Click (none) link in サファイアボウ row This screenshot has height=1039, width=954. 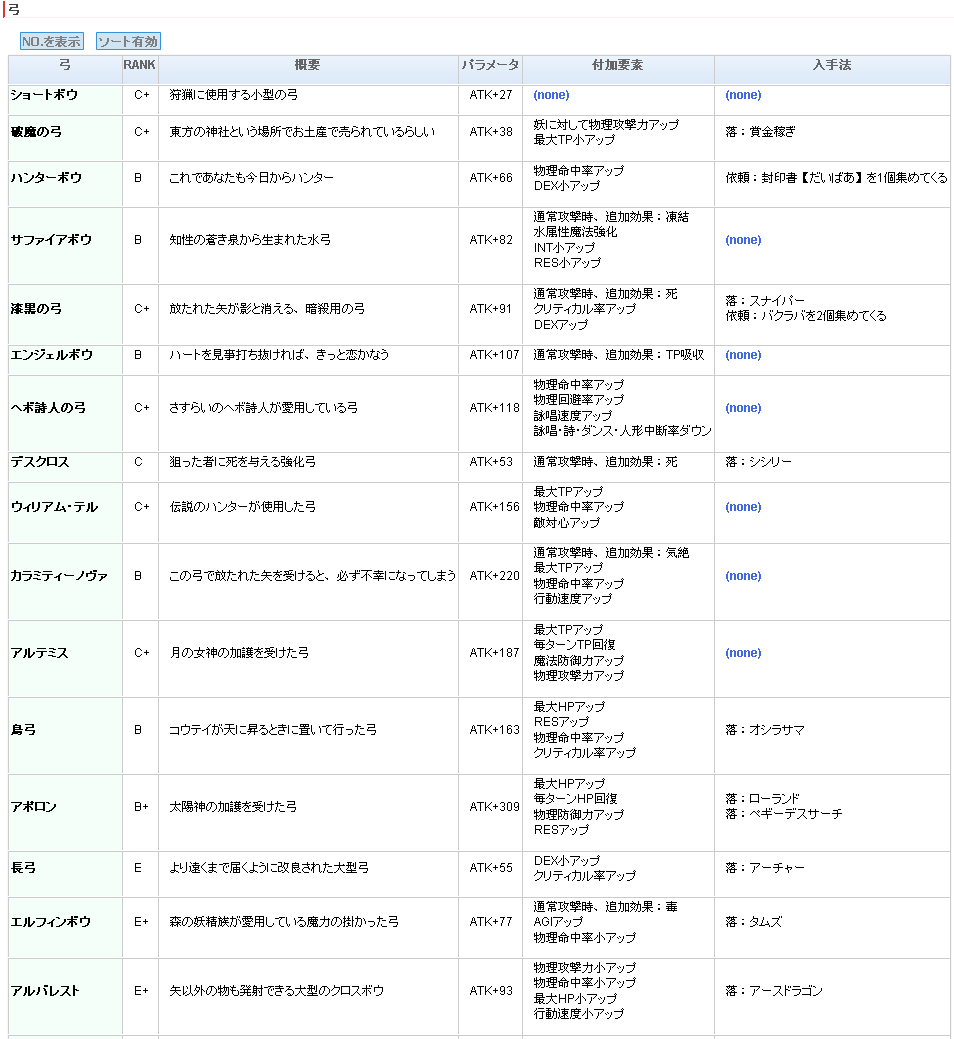click(743, 240)
